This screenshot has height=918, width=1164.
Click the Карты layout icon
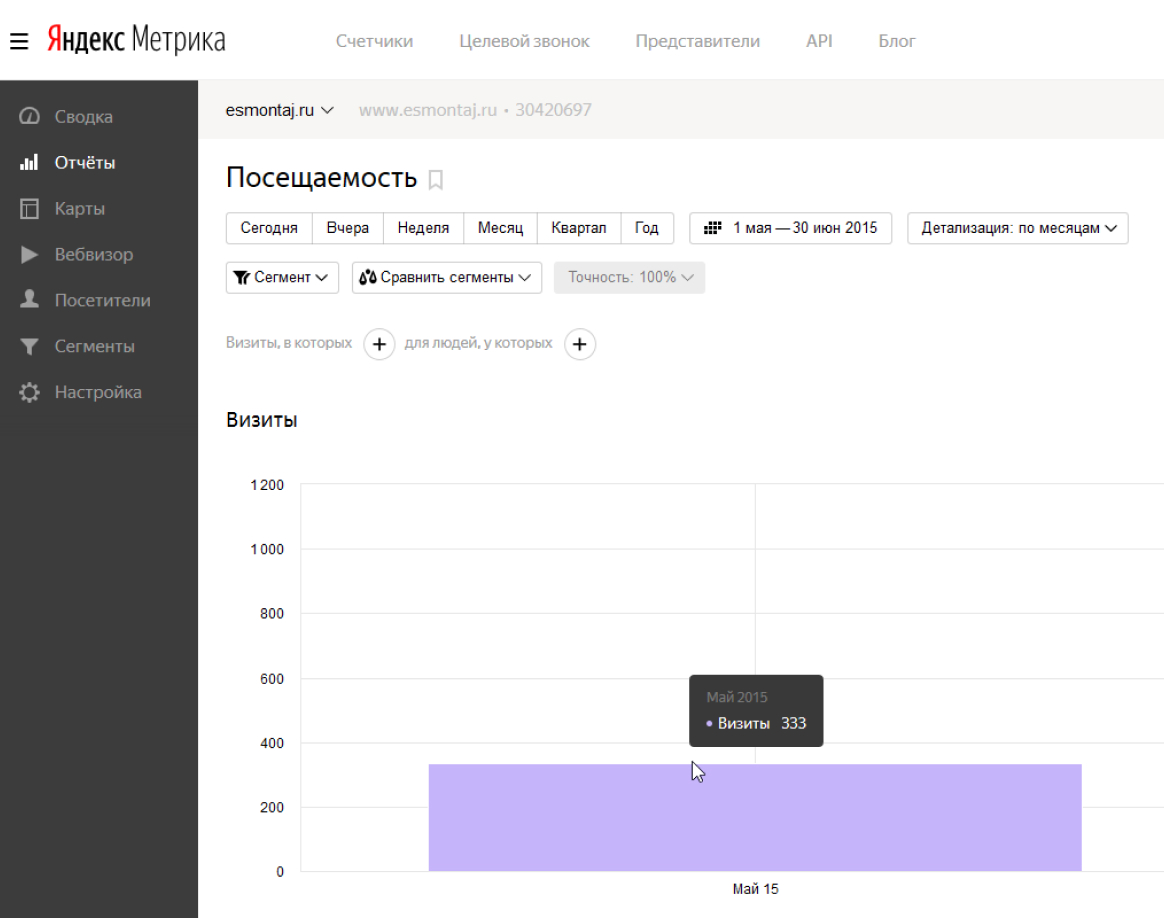point(29,209)
